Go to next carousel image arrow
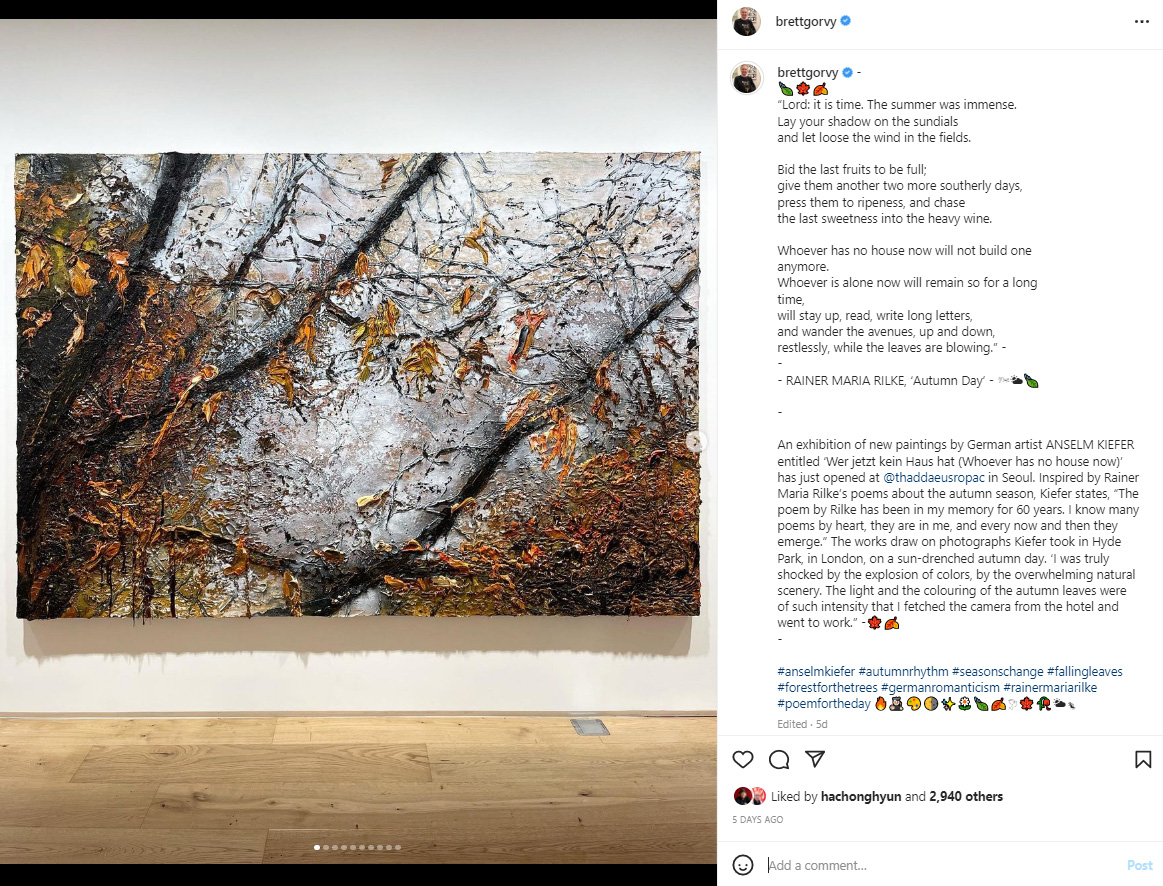 [x=695, y=443]
